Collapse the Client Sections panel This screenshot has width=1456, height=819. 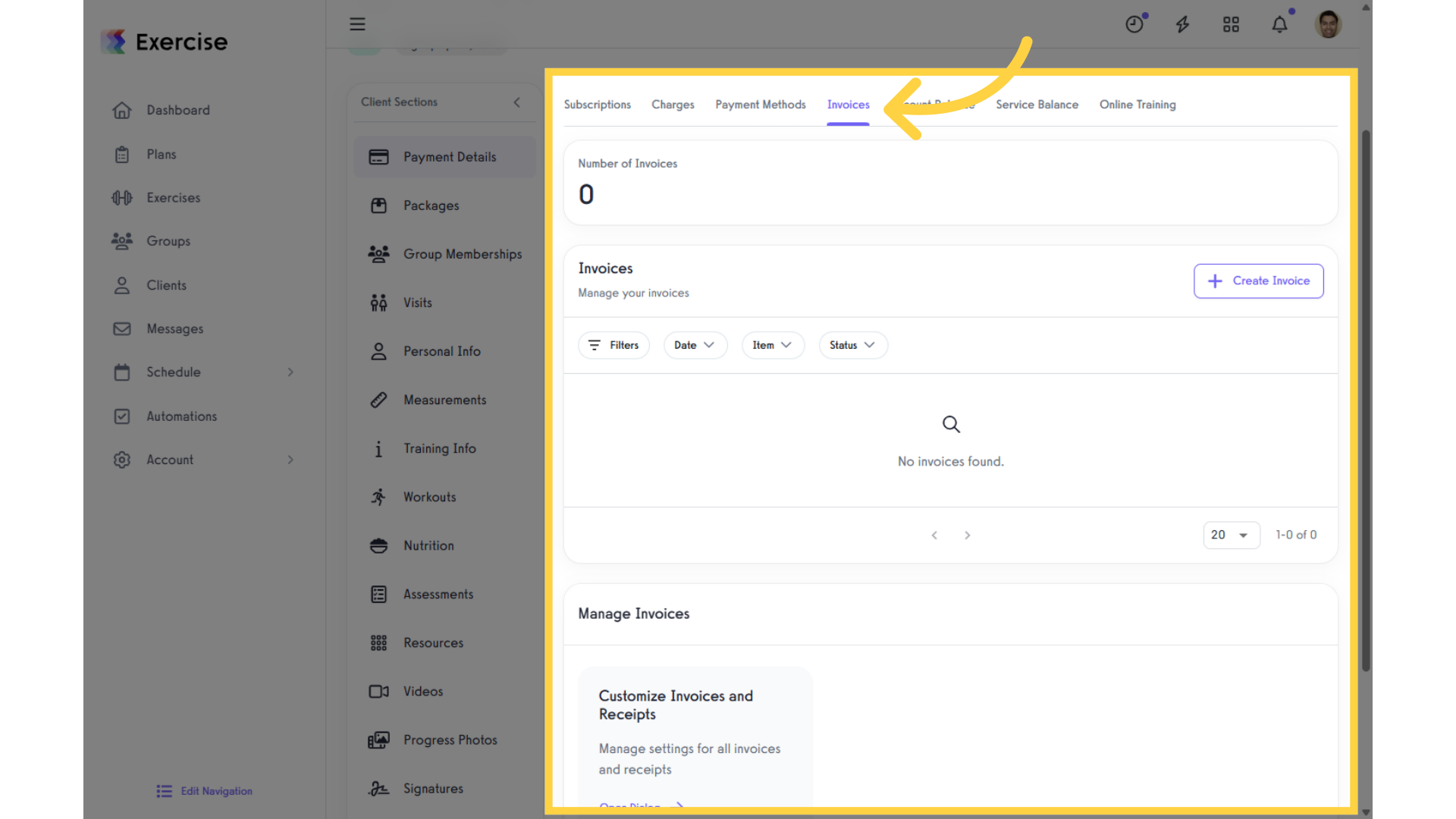click(516, 102)
